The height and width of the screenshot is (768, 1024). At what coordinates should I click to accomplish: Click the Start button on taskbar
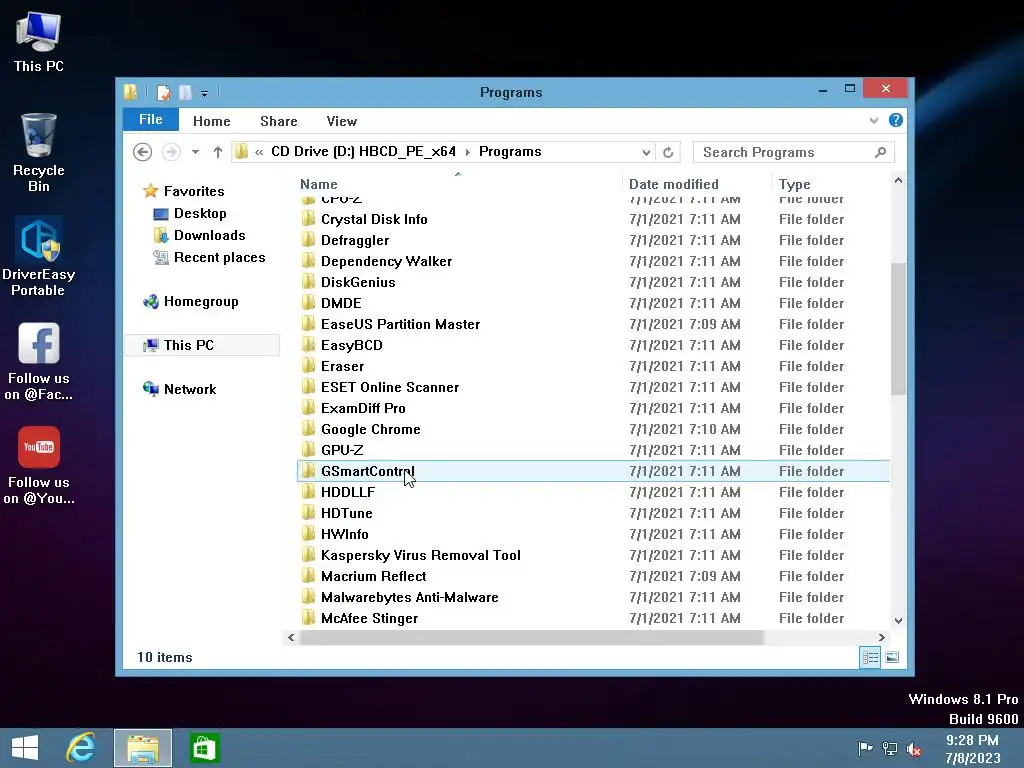(25, 748)
